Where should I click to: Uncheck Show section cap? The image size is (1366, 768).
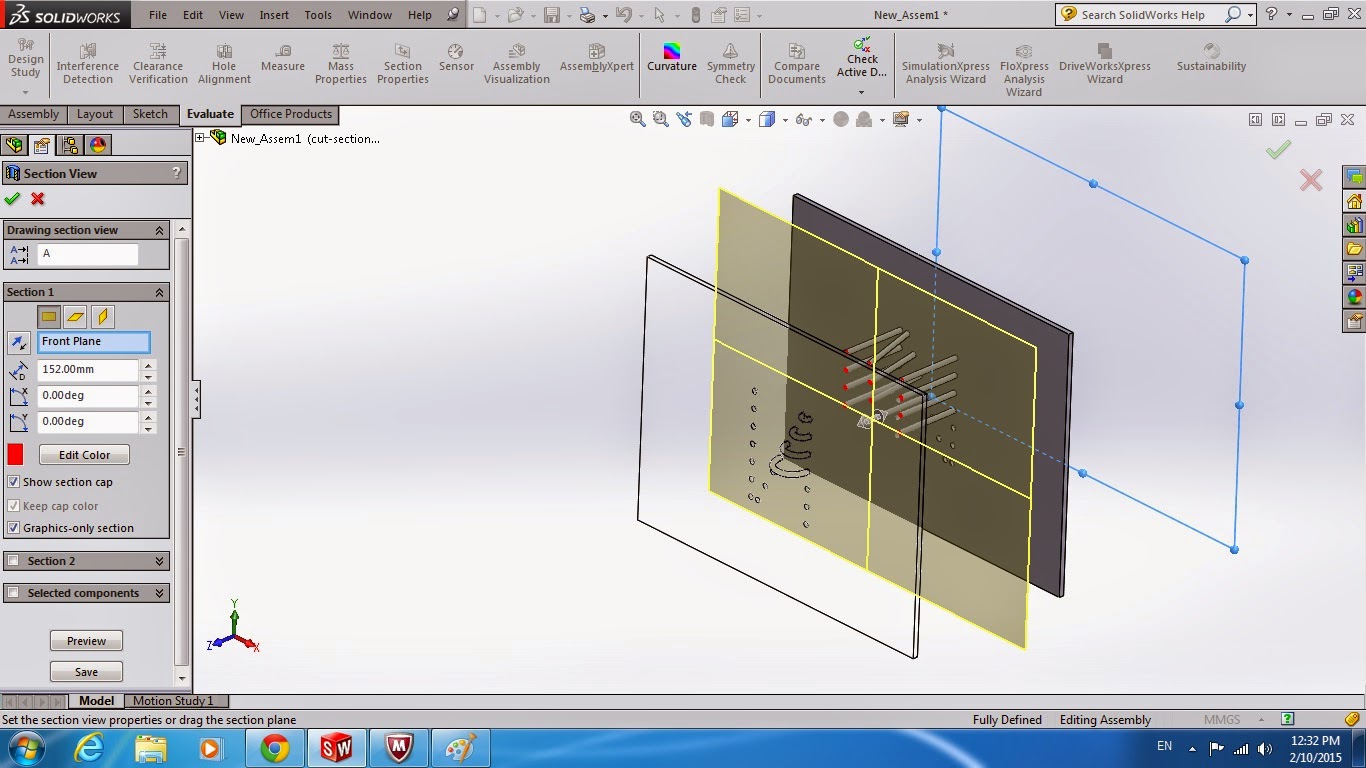tap(13, 482)
